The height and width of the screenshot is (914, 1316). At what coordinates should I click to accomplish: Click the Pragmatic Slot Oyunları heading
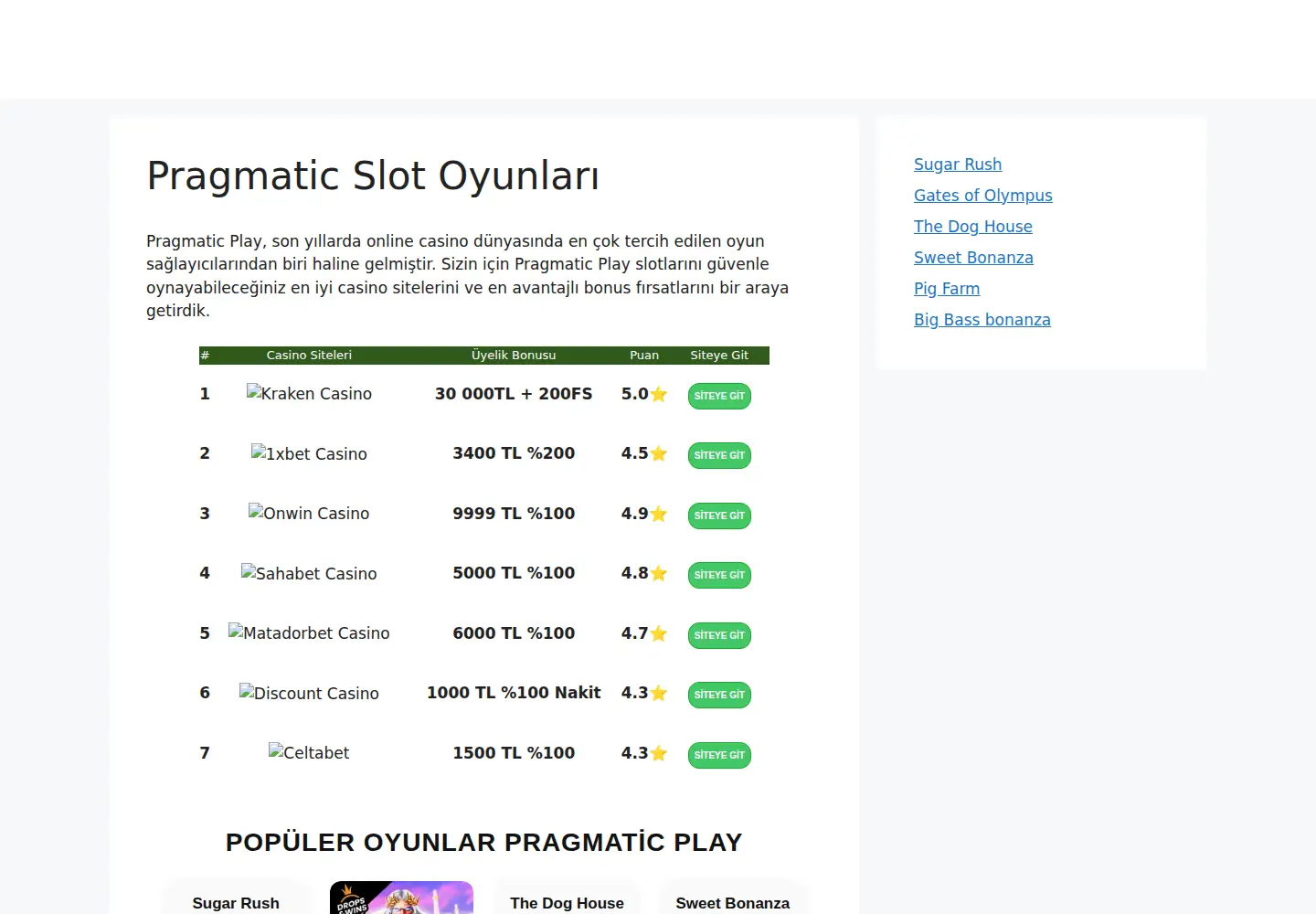tap(373, 176)
